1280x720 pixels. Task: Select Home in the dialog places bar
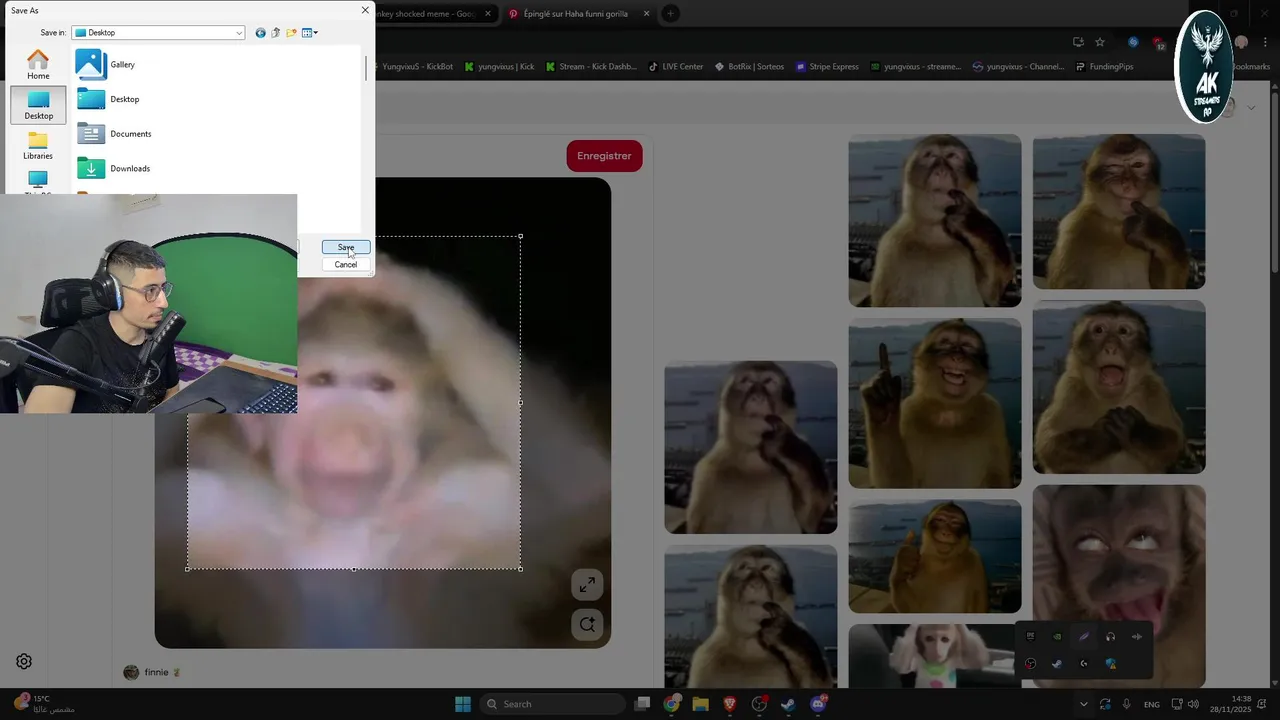coord(38,65)
